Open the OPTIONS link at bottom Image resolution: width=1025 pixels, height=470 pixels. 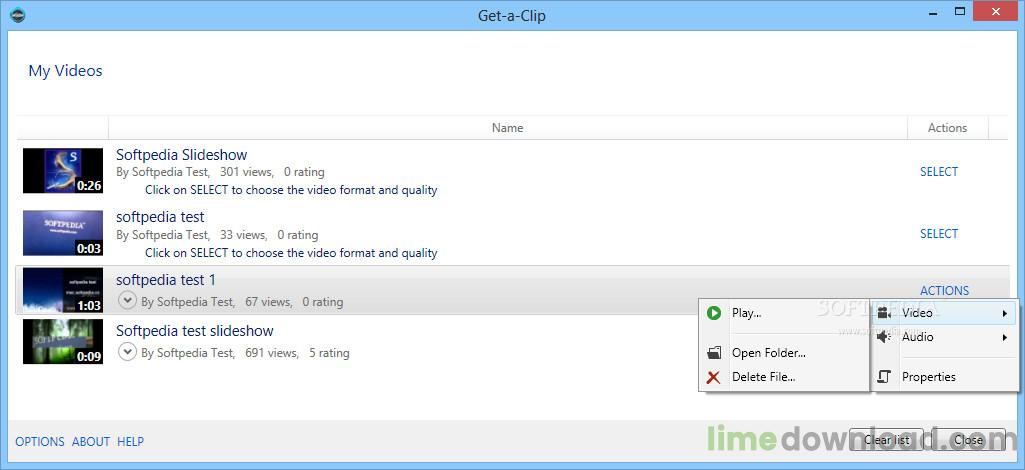point(40,442)
